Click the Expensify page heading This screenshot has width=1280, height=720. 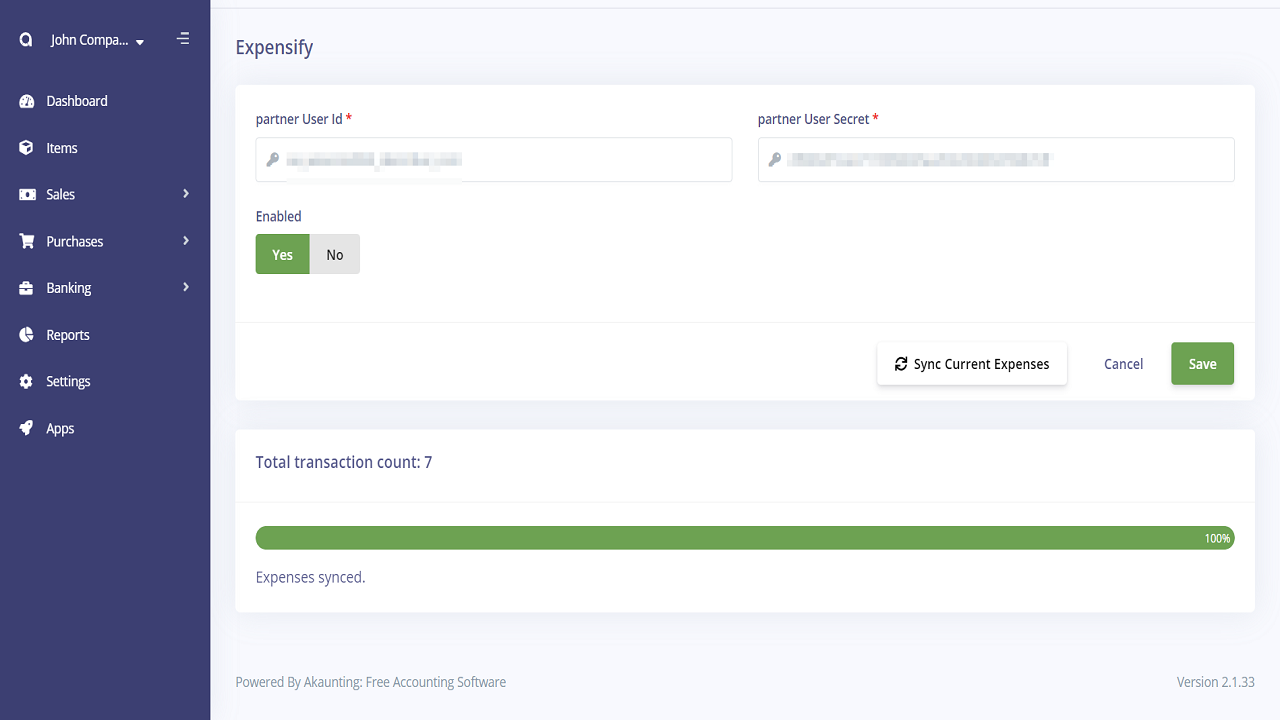274,48
